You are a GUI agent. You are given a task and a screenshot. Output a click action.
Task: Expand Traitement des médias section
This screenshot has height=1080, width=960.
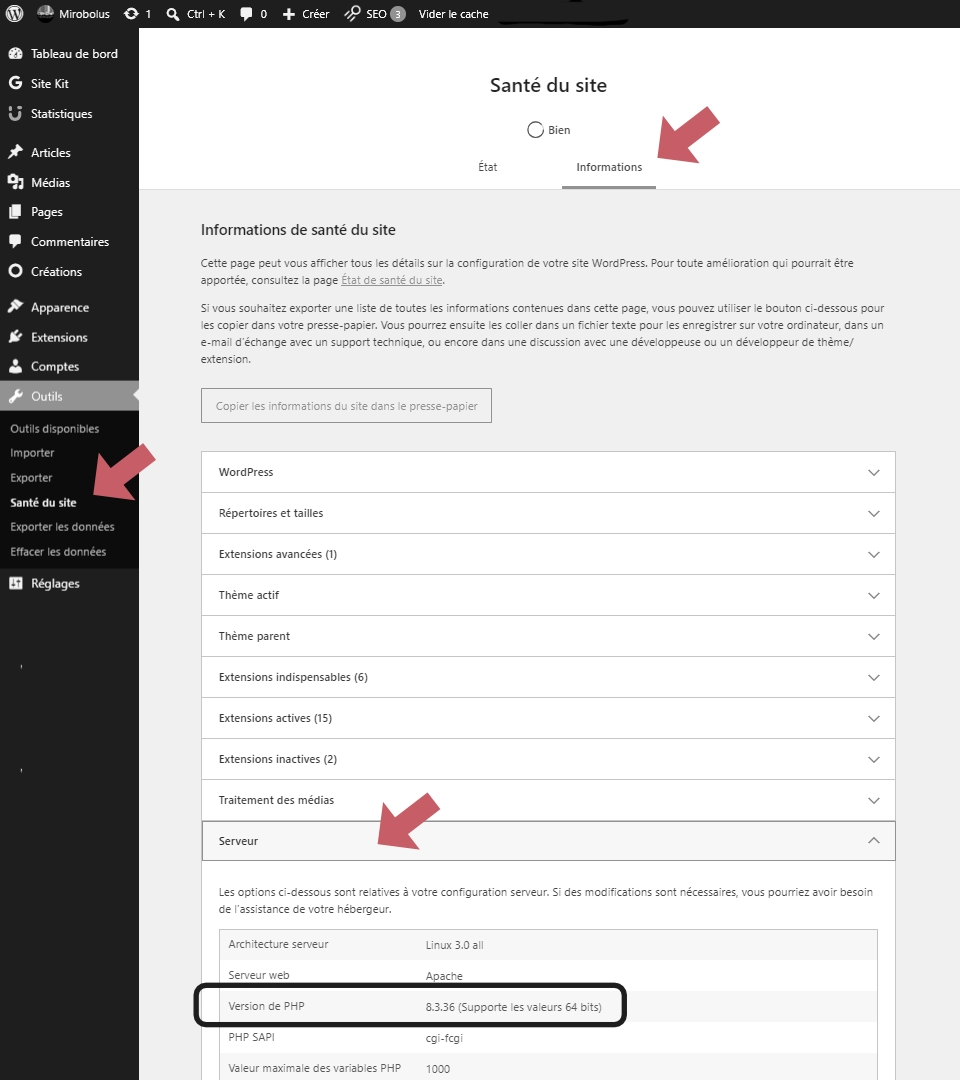tap(548, 800)
